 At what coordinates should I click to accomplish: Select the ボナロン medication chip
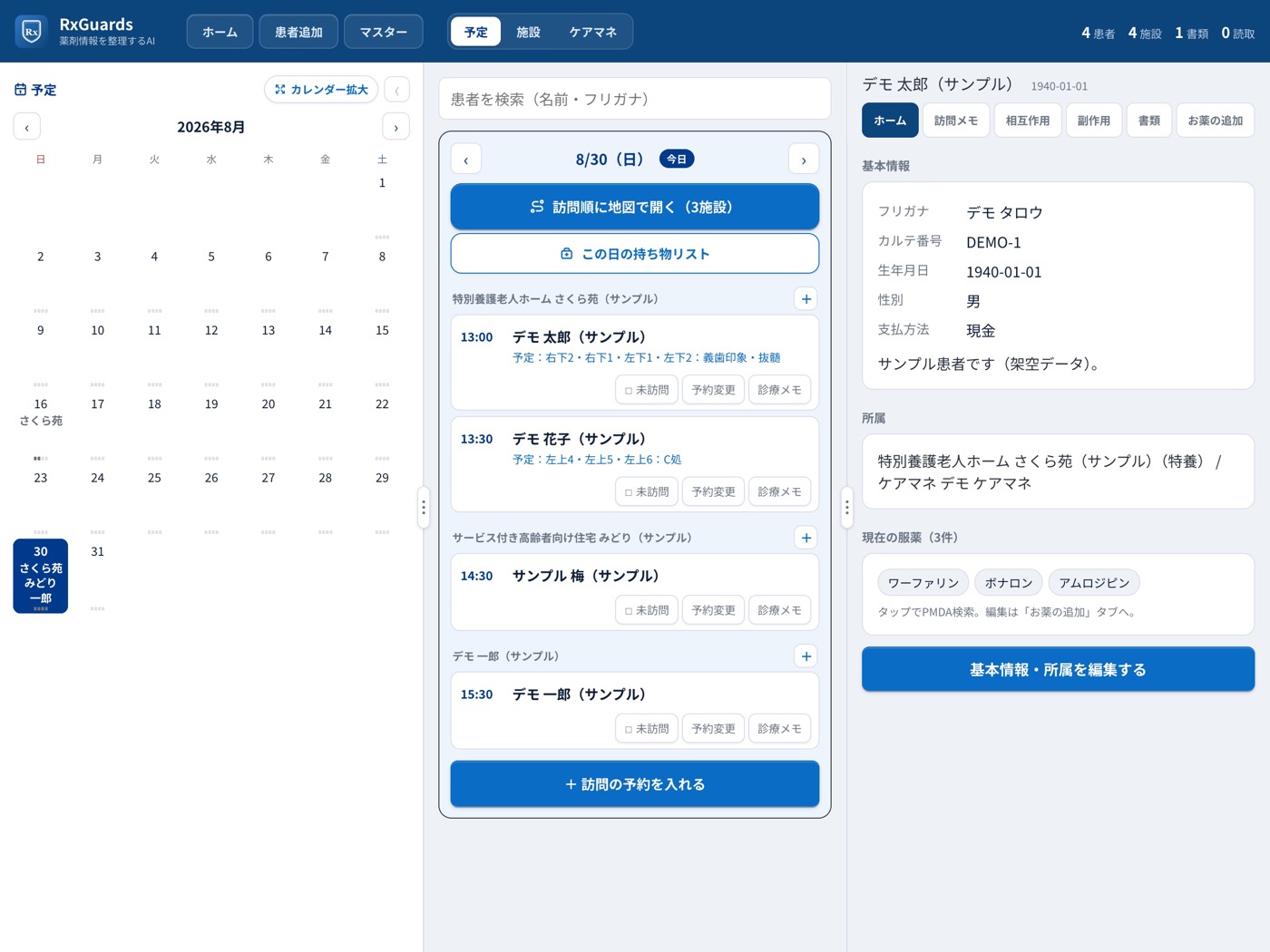1009,583
